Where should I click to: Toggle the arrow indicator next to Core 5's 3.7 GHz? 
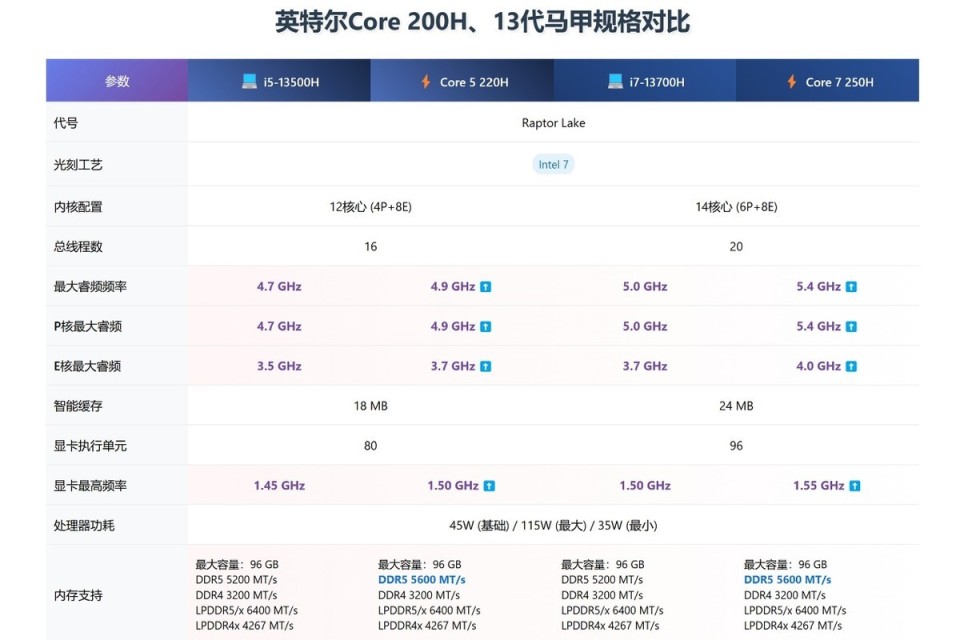tap(485, 366)
